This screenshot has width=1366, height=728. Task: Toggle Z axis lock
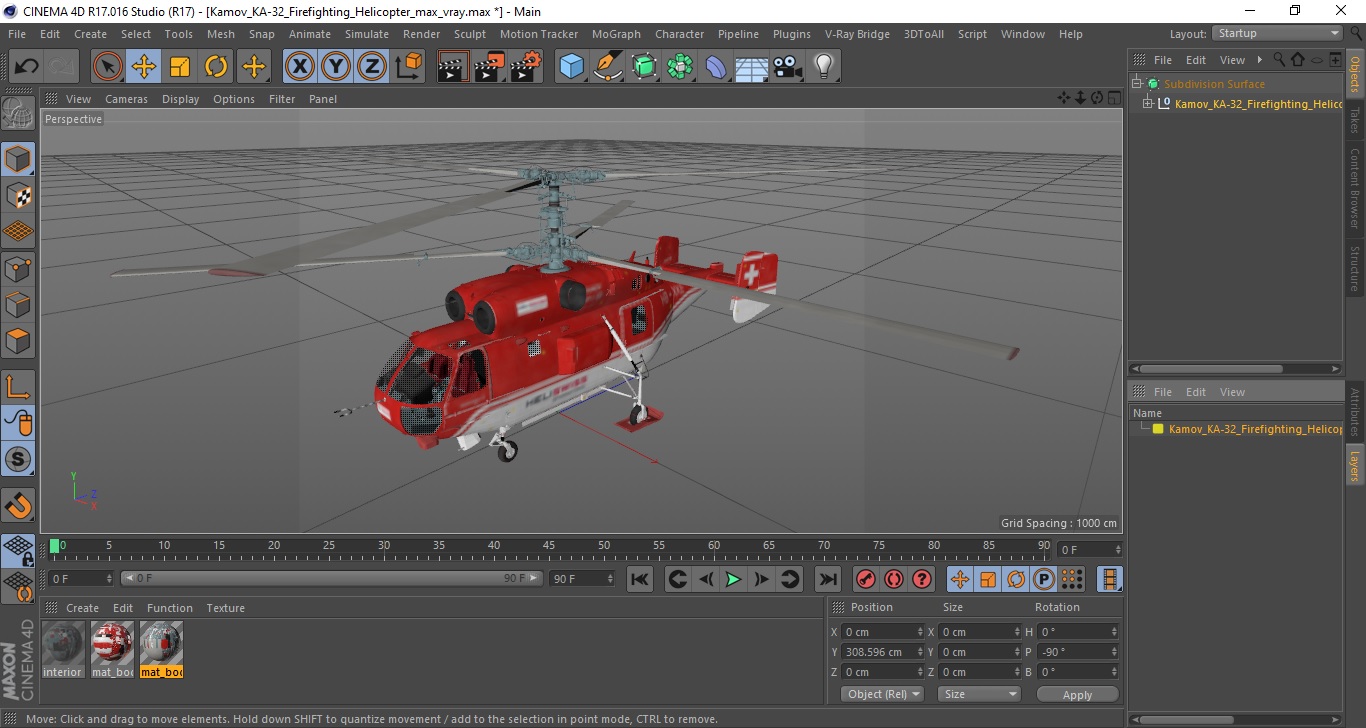click(372, 67)
